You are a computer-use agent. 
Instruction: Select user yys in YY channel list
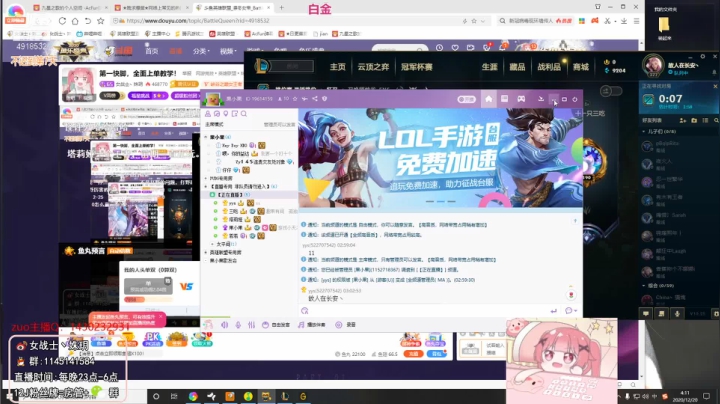pos(232,203)
